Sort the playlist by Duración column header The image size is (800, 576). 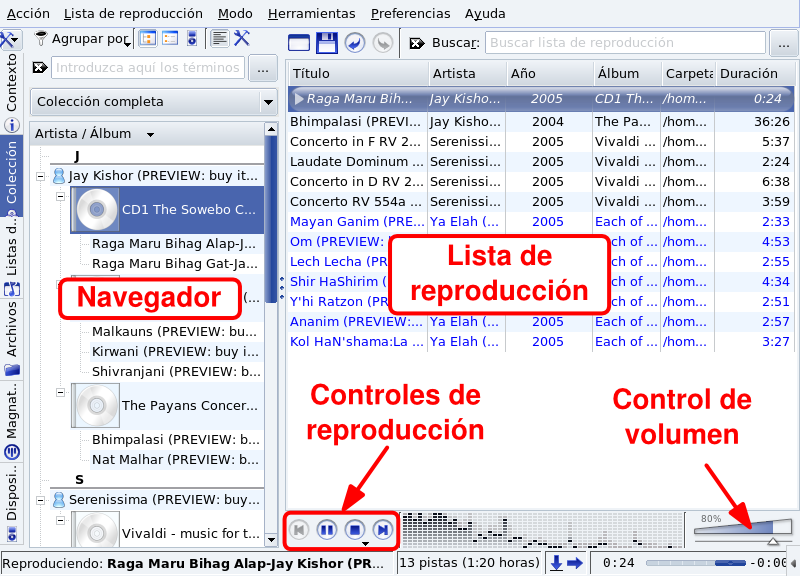pyautogui.click(x=748, y=73)
